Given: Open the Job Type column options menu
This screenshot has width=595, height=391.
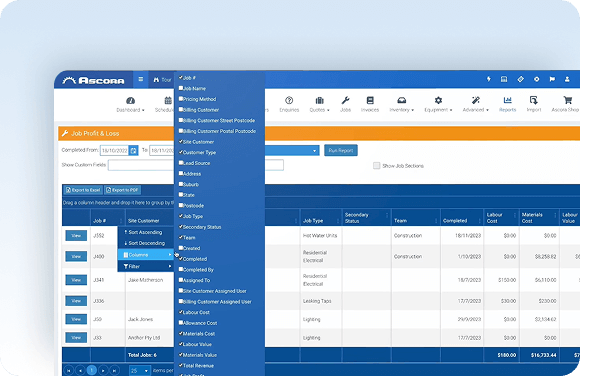Looking at the screenshot, I should (338, 221).
